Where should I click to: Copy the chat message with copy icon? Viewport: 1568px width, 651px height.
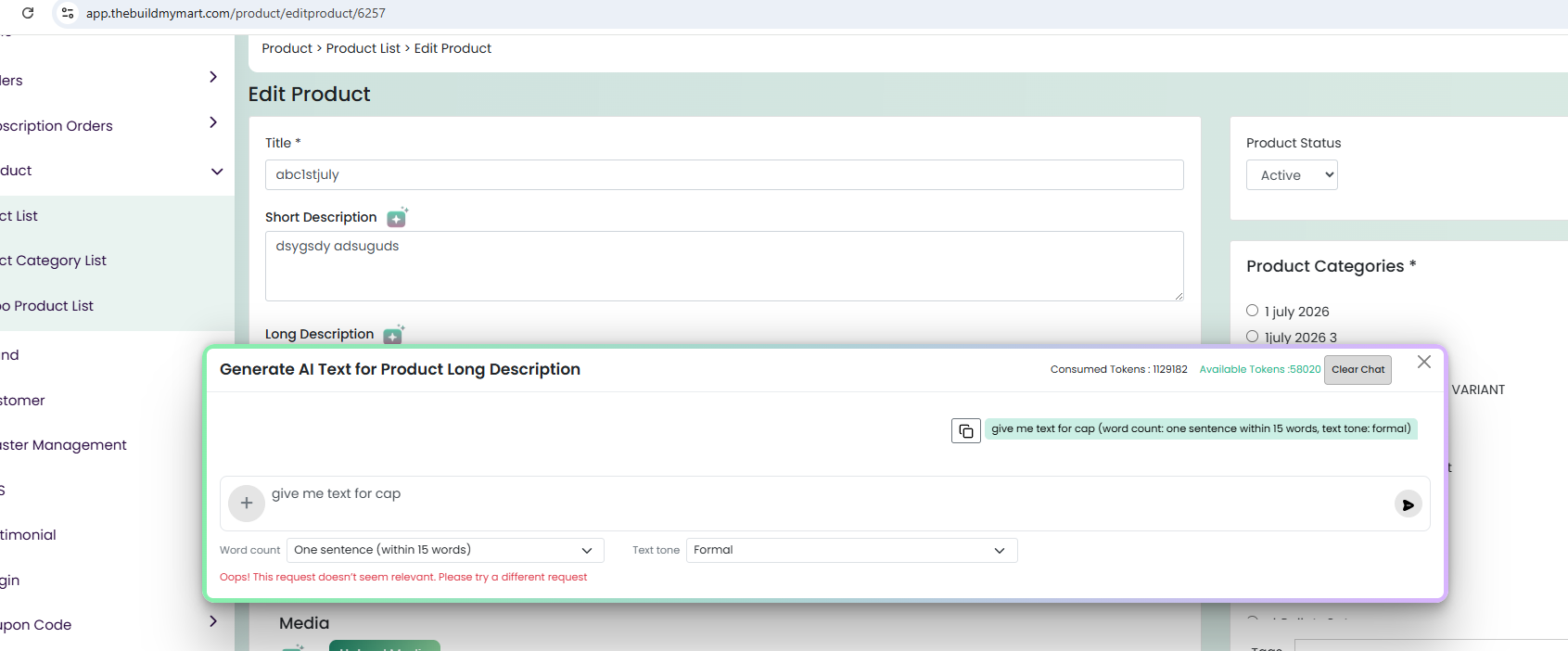[x=965, y=430]
